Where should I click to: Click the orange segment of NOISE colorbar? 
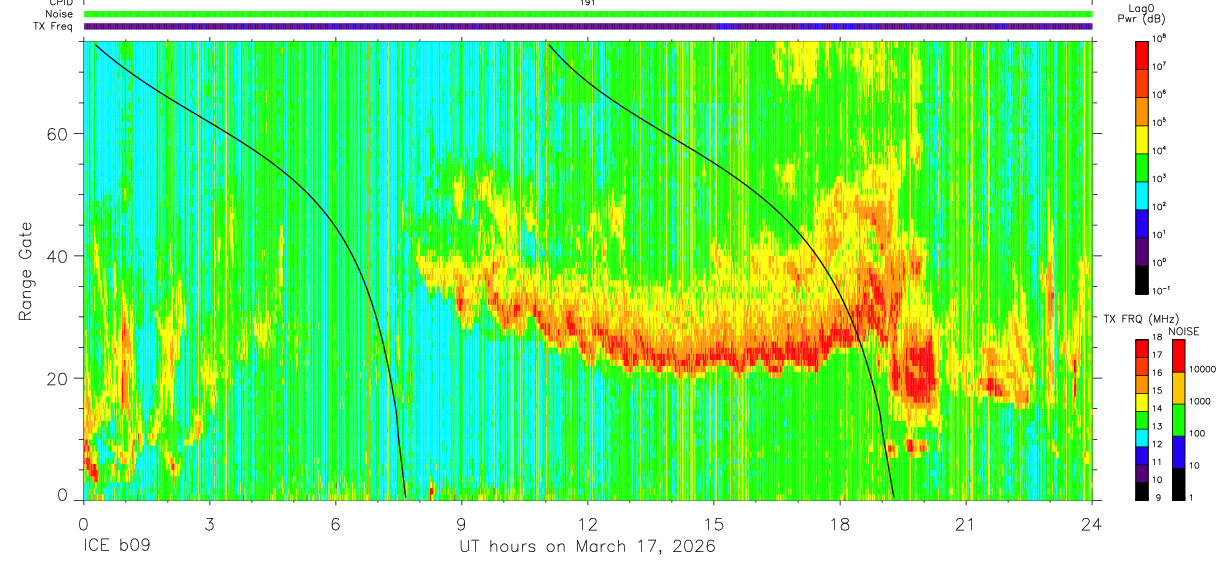pyautogui.click(x=1178, y=388)
